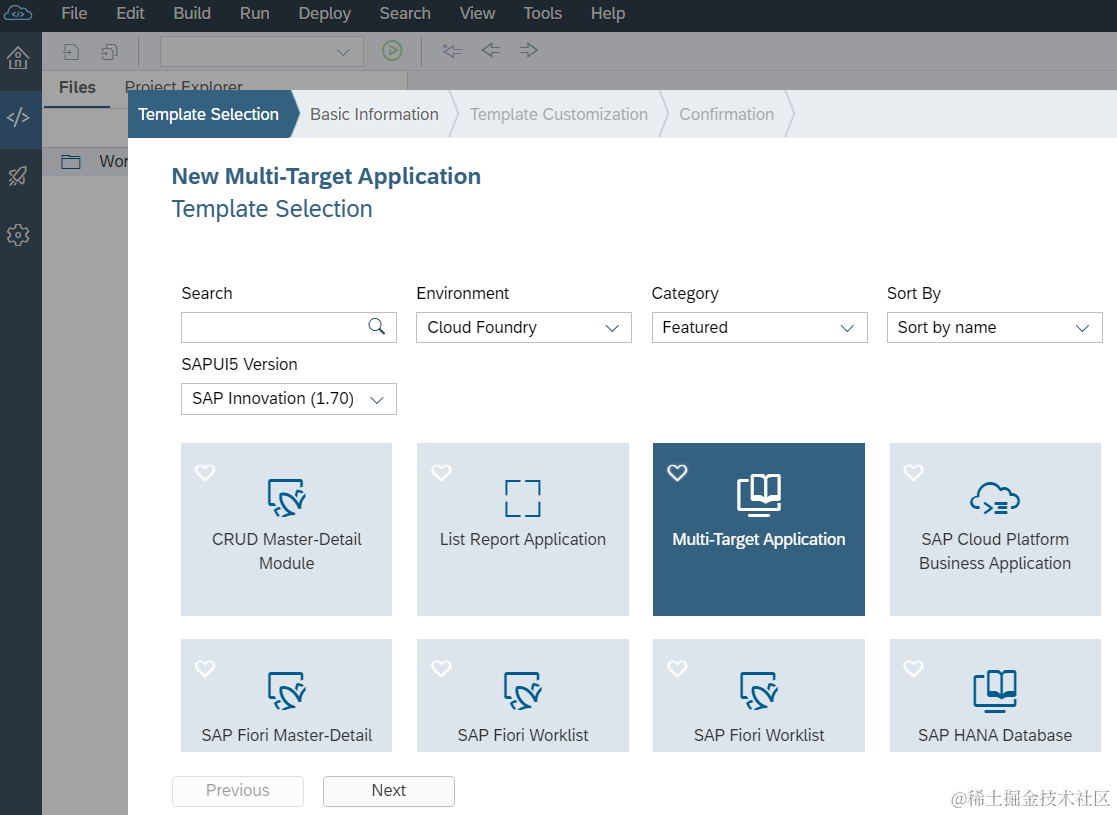Viewport: 1117px width, 815px height.
Task: Open the File menu
Action: (74, 14)
